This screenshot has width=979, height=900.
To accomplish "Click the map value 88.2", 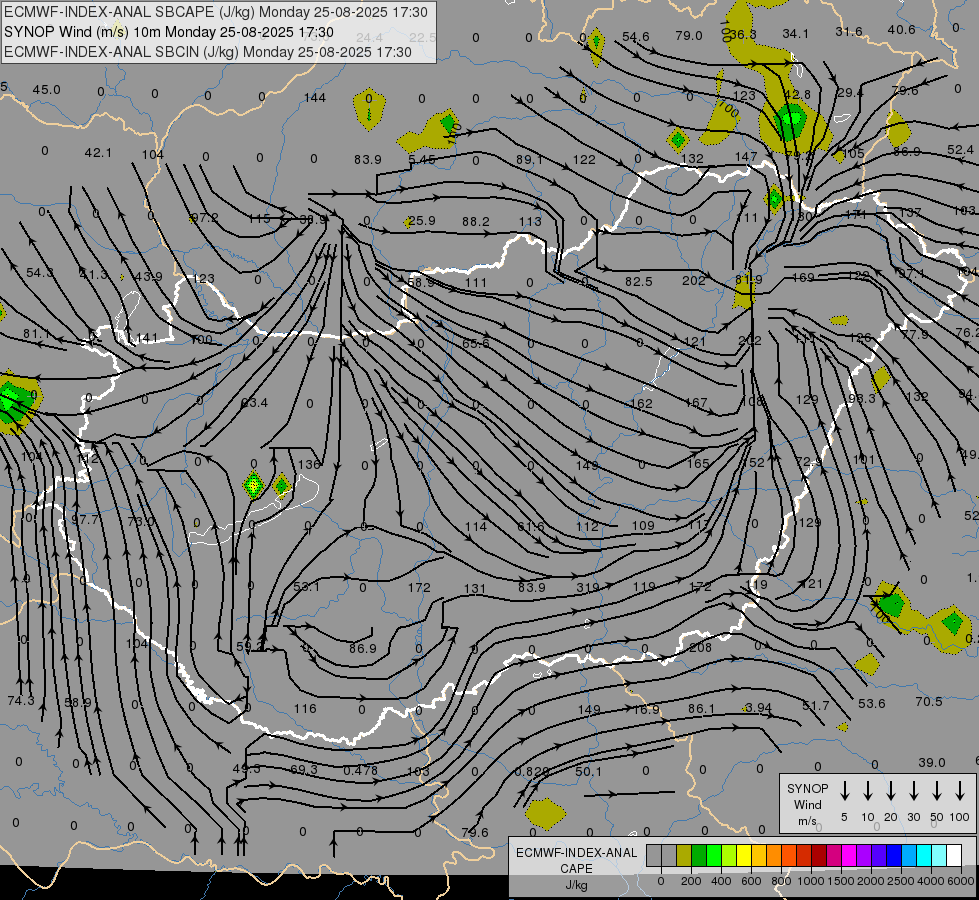I will [476, 222].
